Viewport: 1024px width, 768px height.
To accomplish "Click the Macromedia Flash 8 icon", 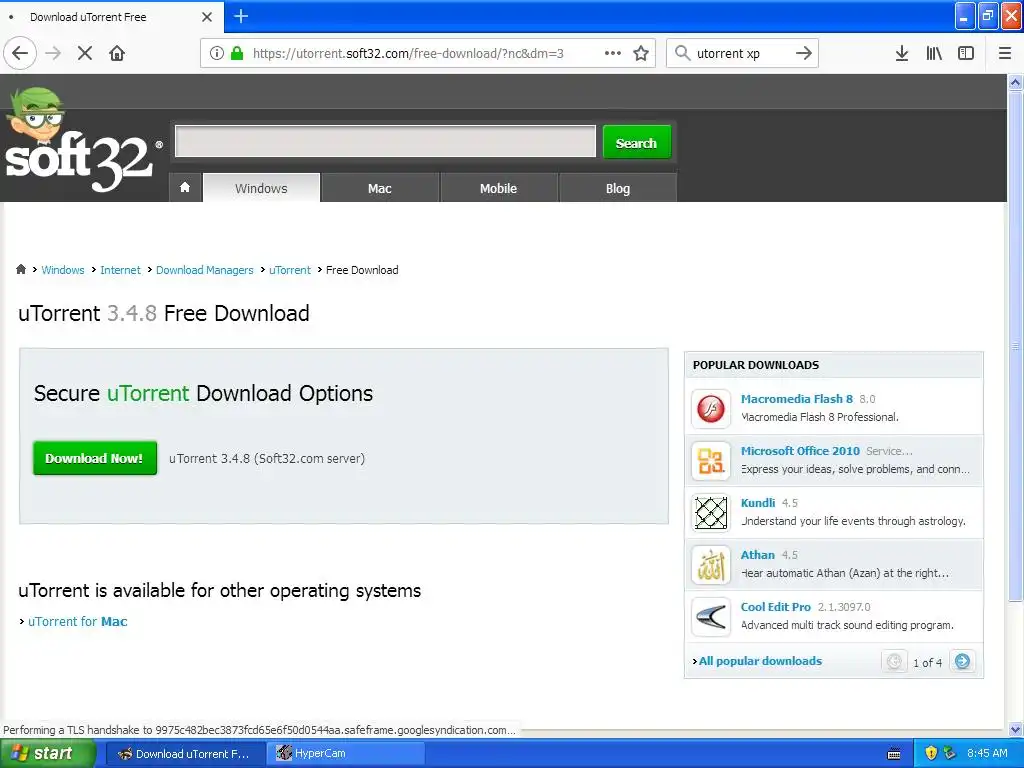I will point(711,409).
